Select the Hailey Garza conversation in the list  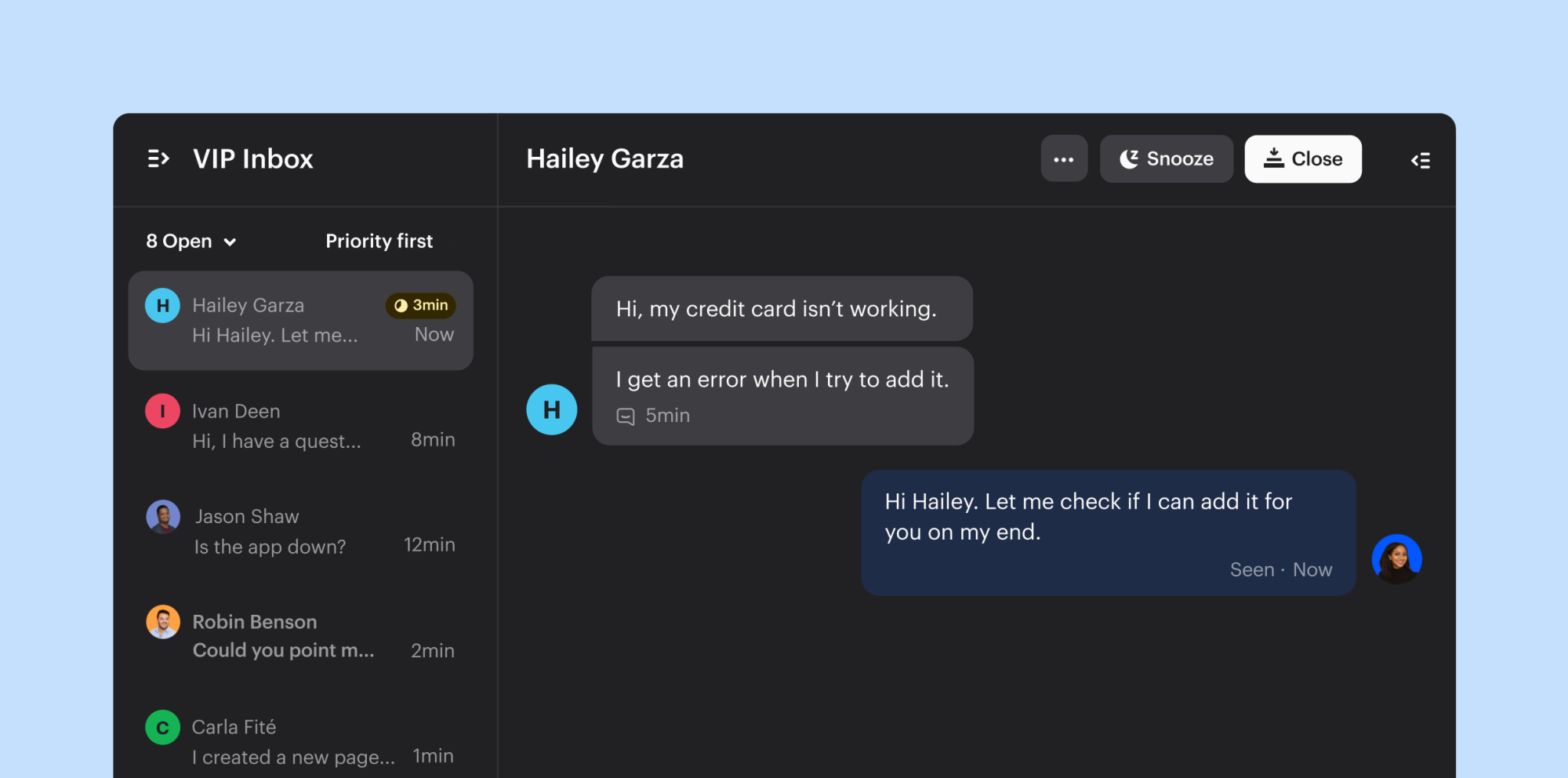point(301,321)
